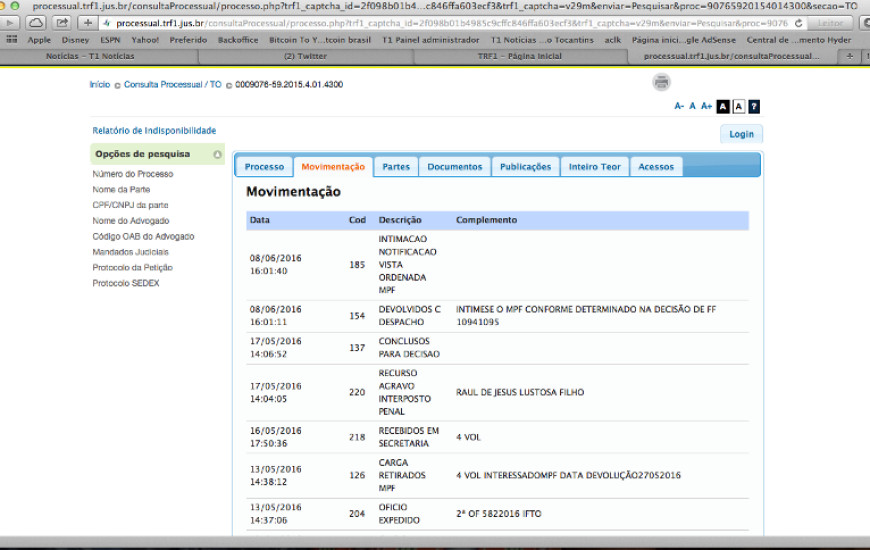Select the Inteiro Teor tab

coord(594,167)
